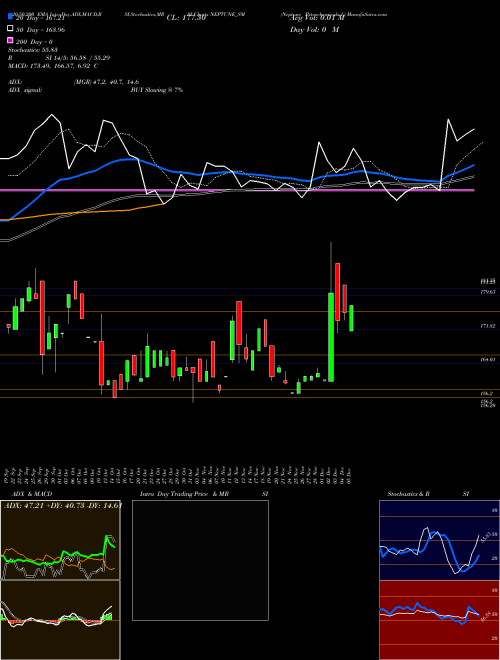The height and width of the screenshot is (660, 500).
Task: Select the '200 Day = 0' label
Action: point(34,42)
